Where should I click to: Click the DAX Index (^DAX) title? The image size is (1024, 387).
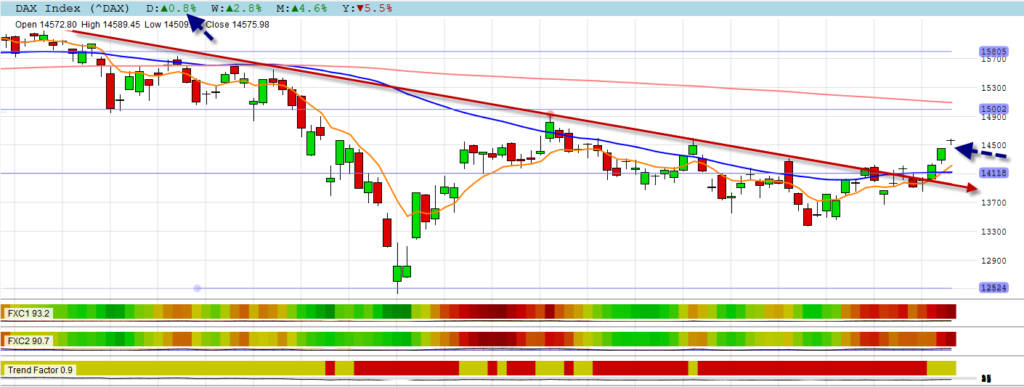[x=73, y=8]
